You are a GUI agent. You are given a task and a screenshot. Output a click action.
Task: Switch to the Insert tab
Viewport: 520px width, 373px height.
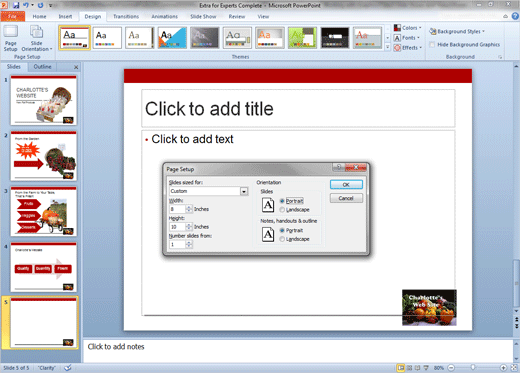click(65, 16)
